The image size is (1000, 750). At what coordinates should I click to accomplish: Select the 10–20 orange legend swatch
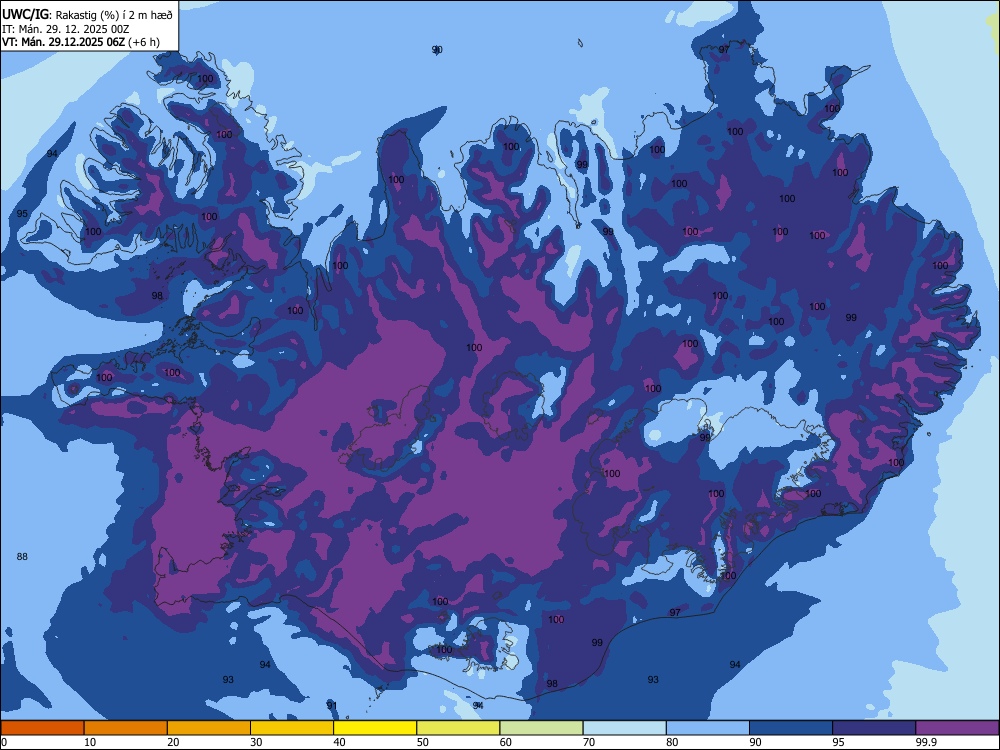click(x=126, y=728)
